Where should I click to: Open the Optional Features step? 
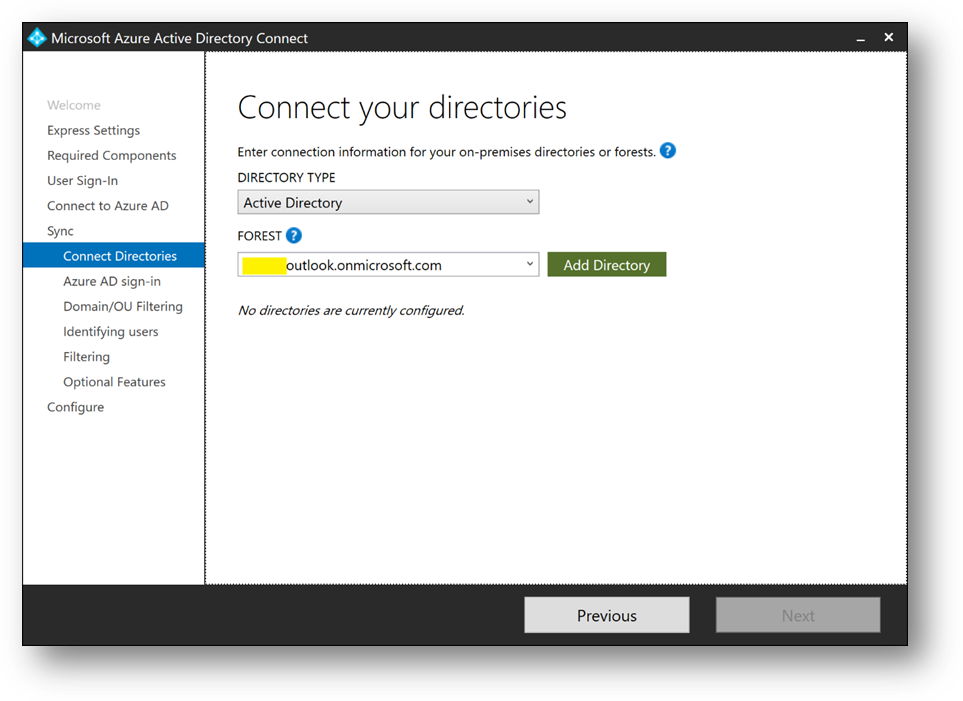(x=114, y=382)
